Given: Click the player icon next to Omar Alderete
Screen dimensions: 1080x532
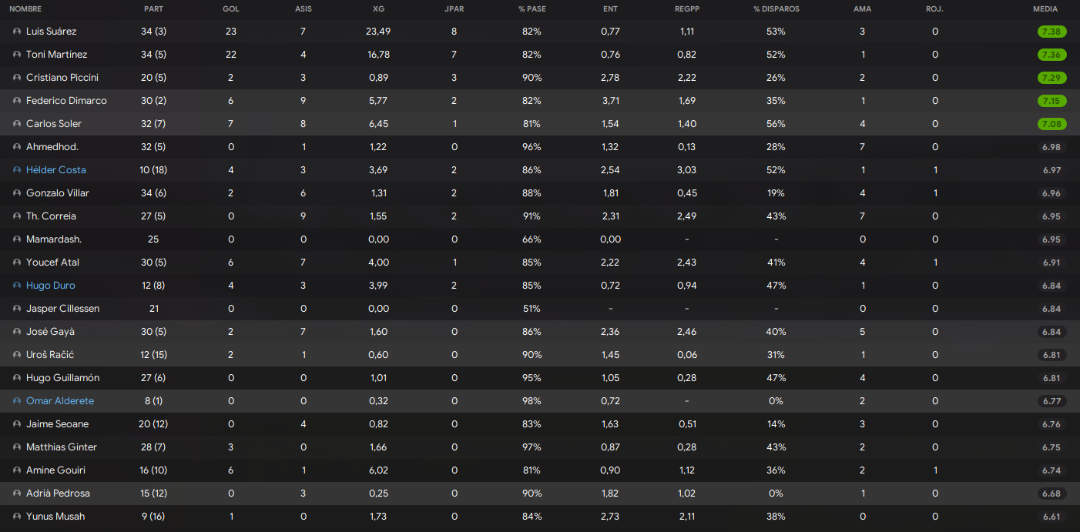Looking at the screenshot, I should point(17,401).
